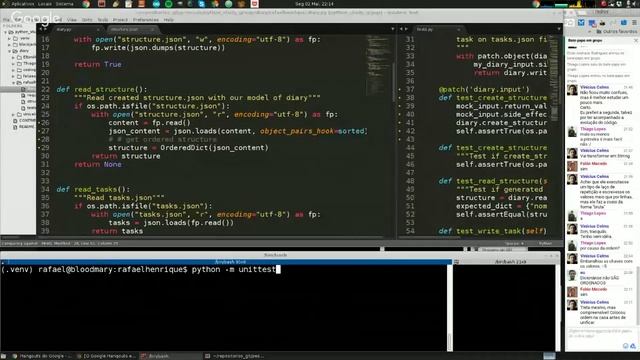The width and height of the screenshot is (640, 360).
Task: Click the left terminal pane scrollbar
Action: [x=450, y=307]
